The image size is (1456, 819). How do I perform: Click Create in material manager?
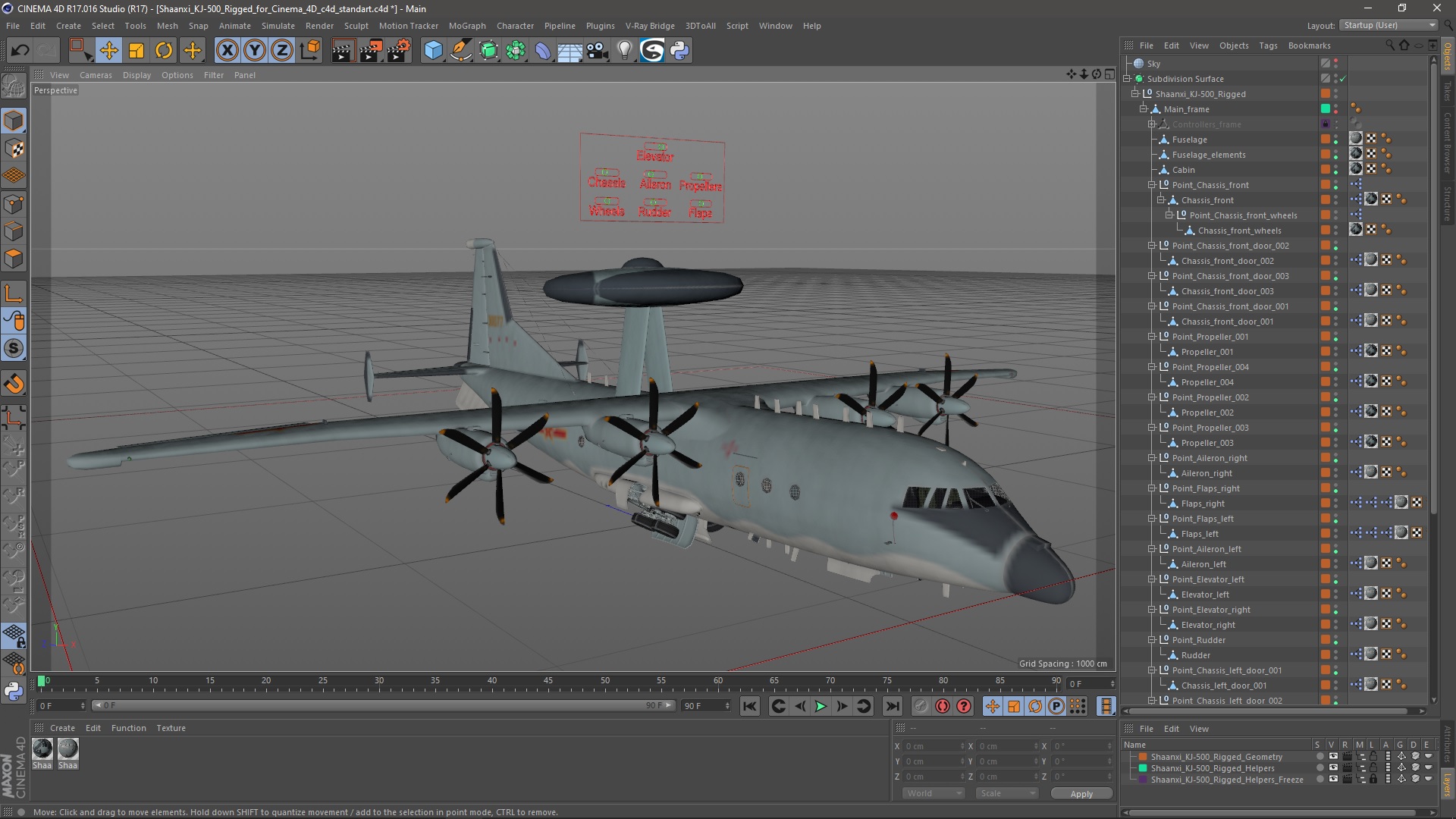click(62, 728)
